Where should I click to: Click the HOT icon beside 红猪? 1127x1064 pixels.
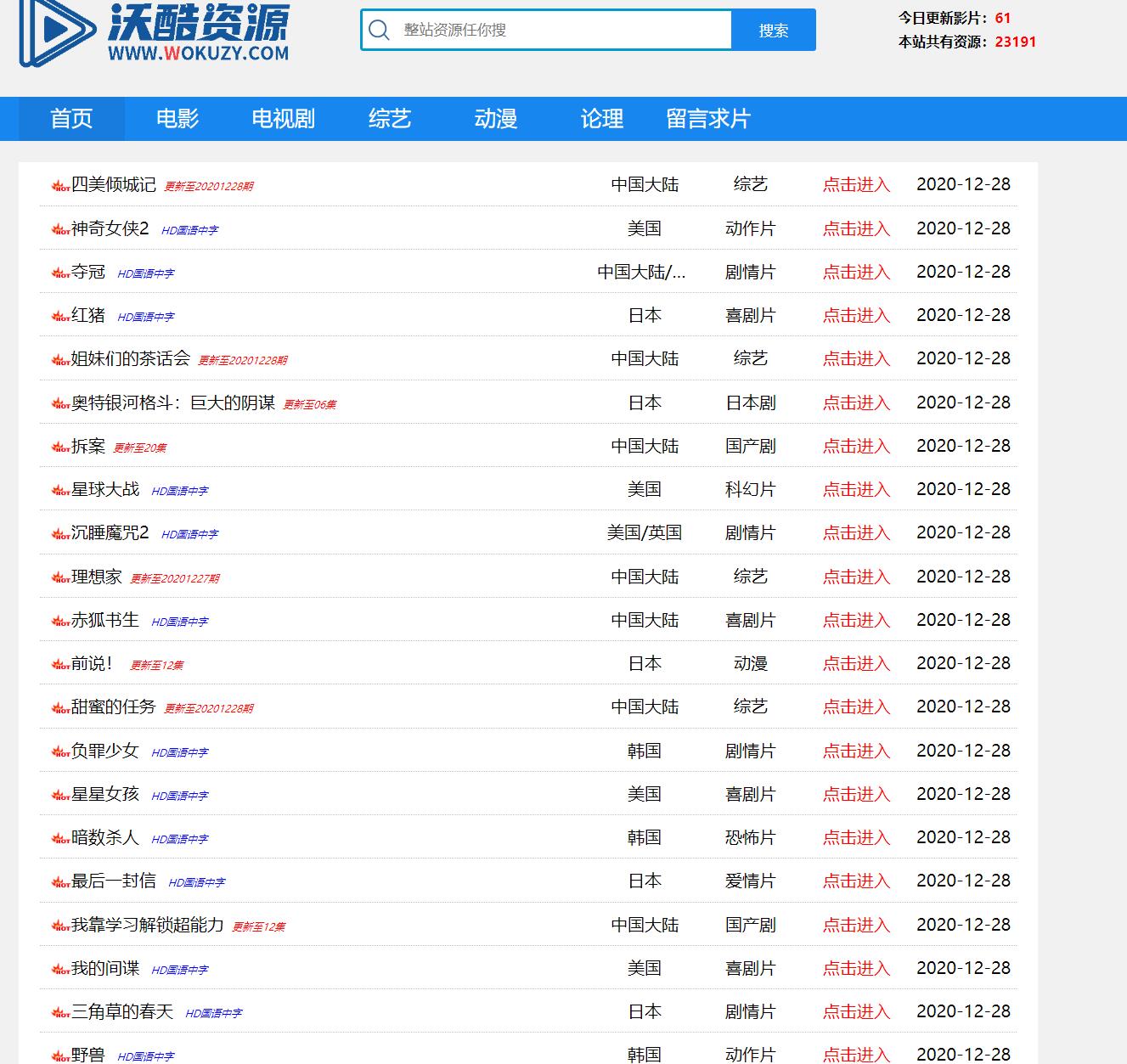click(60, 317)
